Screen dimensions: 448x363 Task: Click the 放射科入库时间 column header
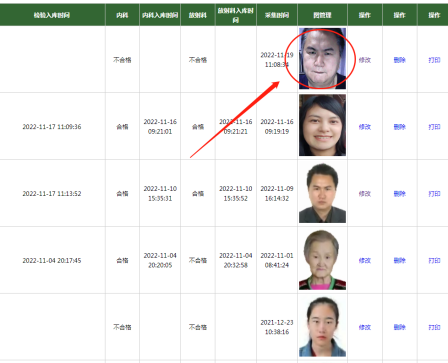[236, 15]
